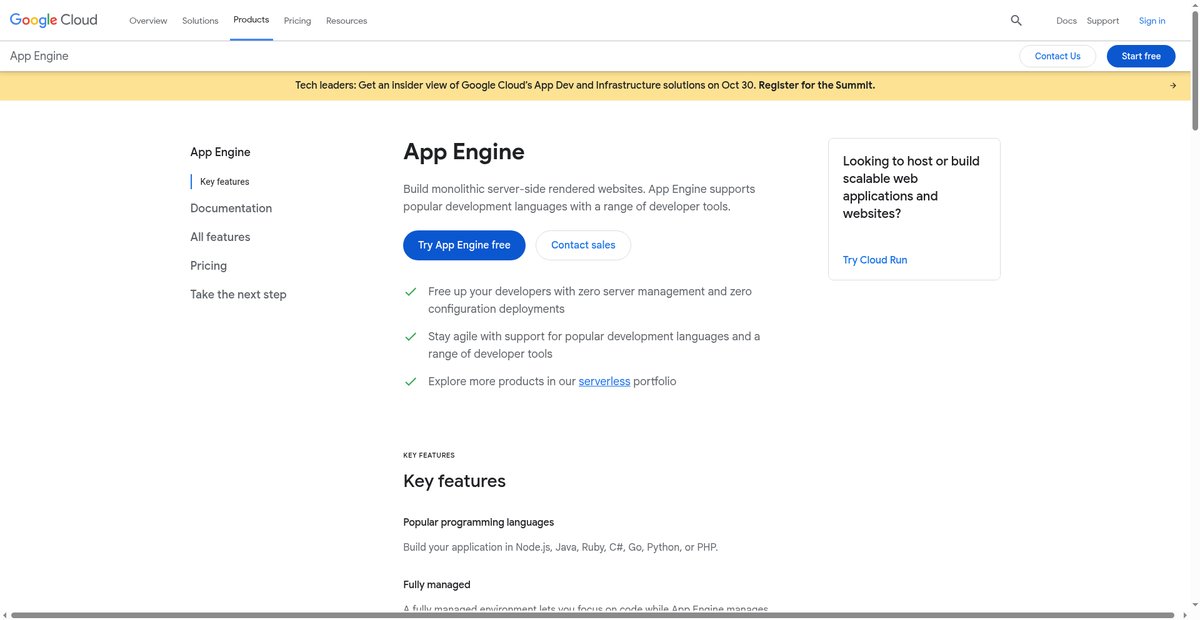Click the Contact sales button
This screenshot has height=620, width=1200.
583,245
